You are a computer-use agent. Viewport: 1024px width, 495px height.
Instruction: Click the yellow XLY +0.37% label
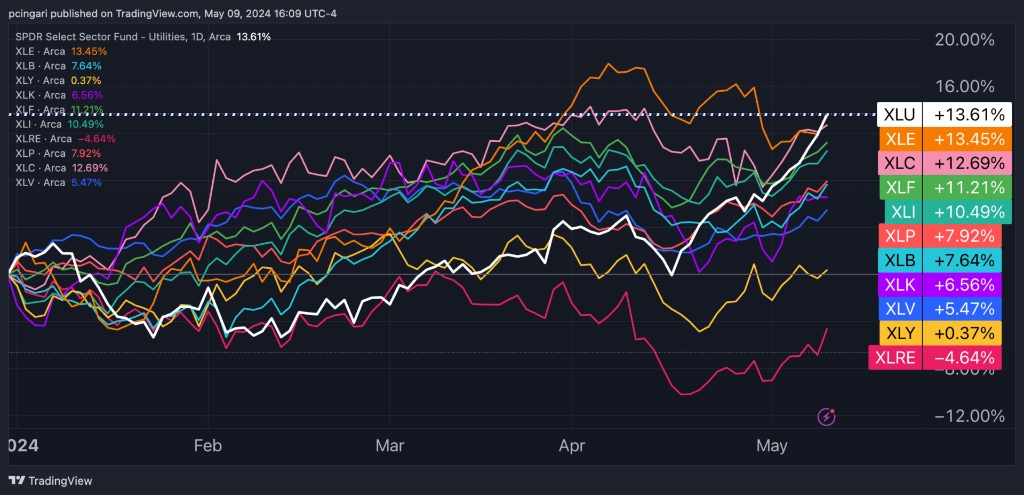tap(937, 333)
